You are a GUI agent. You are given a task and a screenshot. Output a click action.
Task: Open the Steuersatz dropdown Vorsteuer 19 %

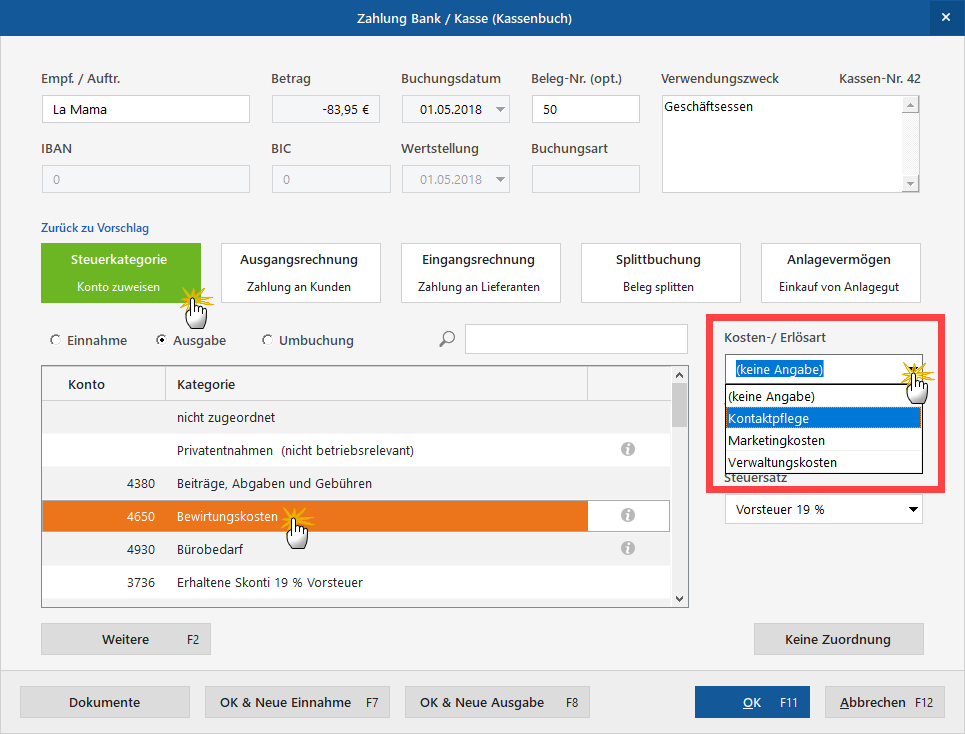coord(823,509)
